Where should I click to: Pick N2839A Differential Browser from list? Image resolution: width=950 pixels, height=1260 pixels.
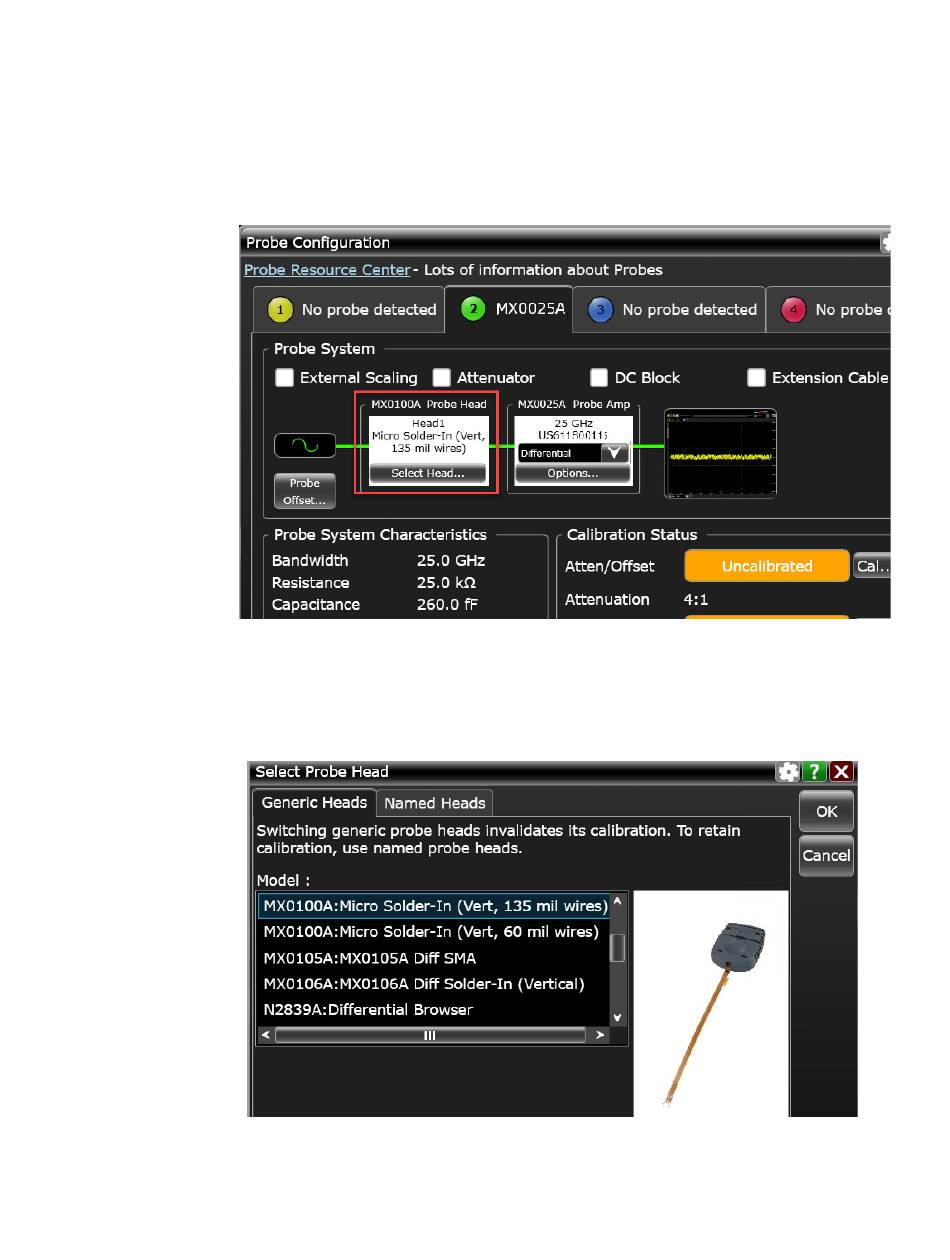click(434, 1010)
